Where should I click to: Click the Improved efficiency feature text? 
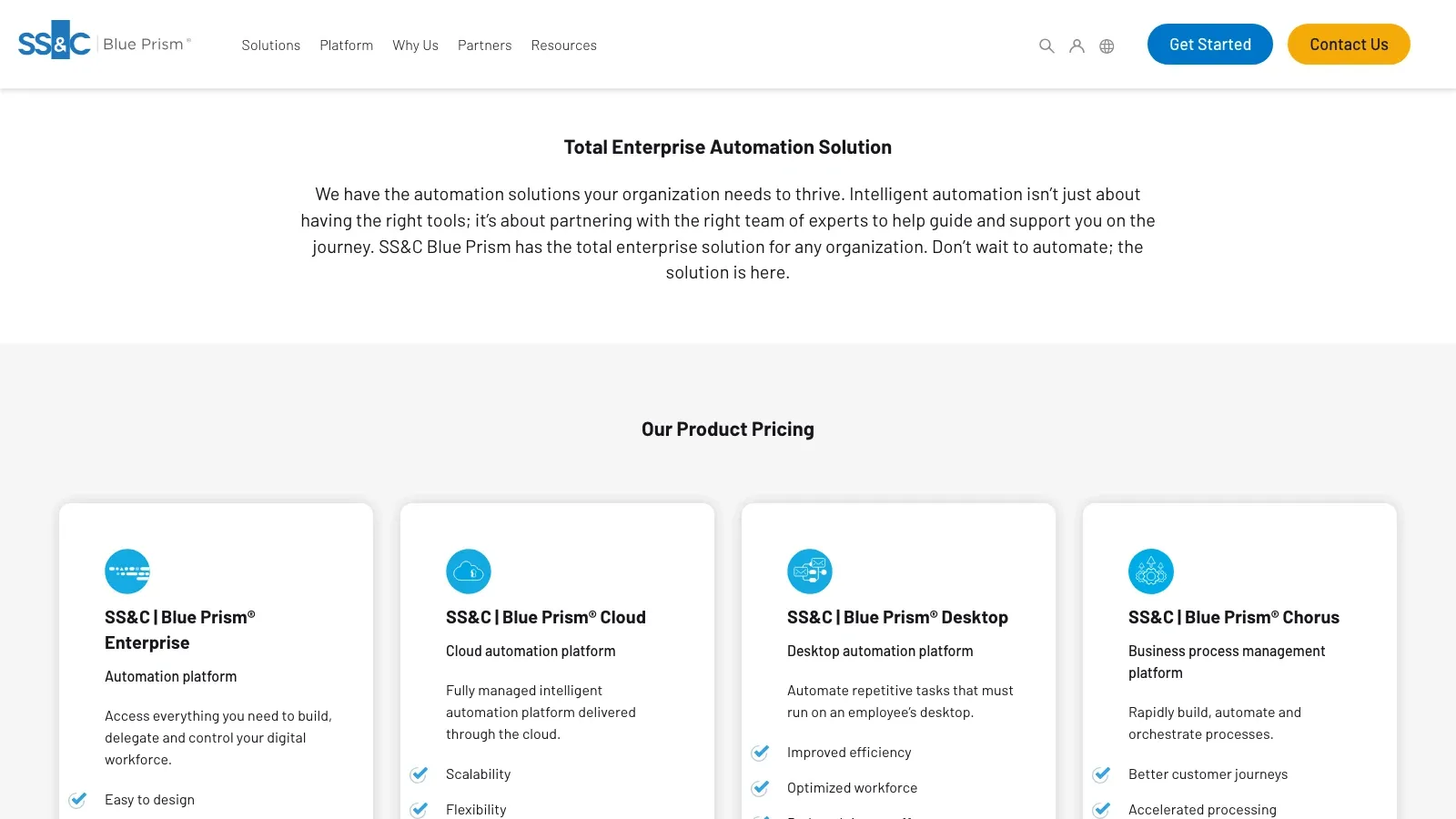click(849, 753)
